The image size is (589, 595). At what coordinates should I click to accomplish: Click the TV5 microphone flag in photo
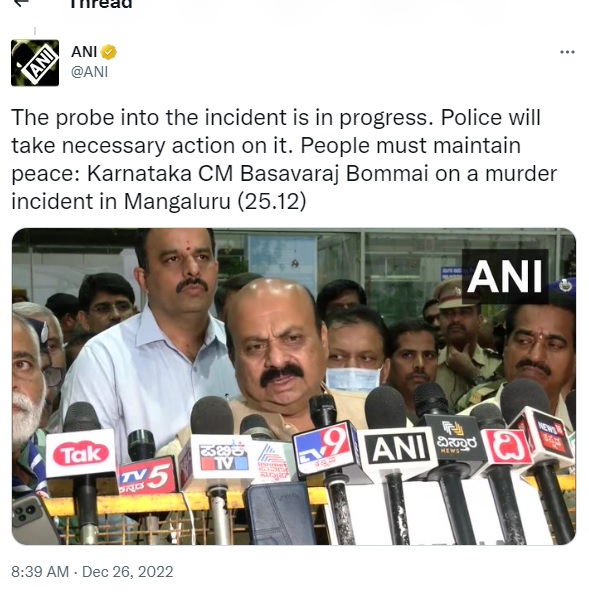(147, 476)
